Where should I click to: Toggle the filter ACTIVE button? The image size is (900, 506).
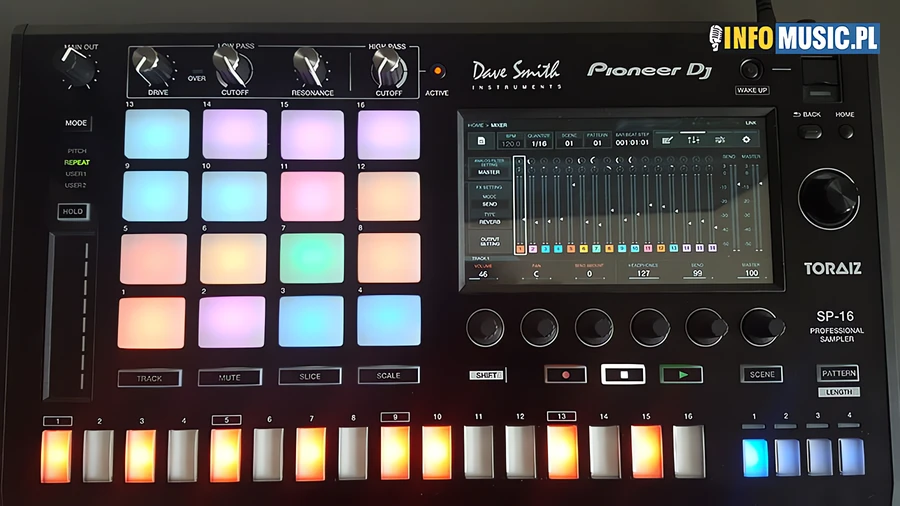437,71
